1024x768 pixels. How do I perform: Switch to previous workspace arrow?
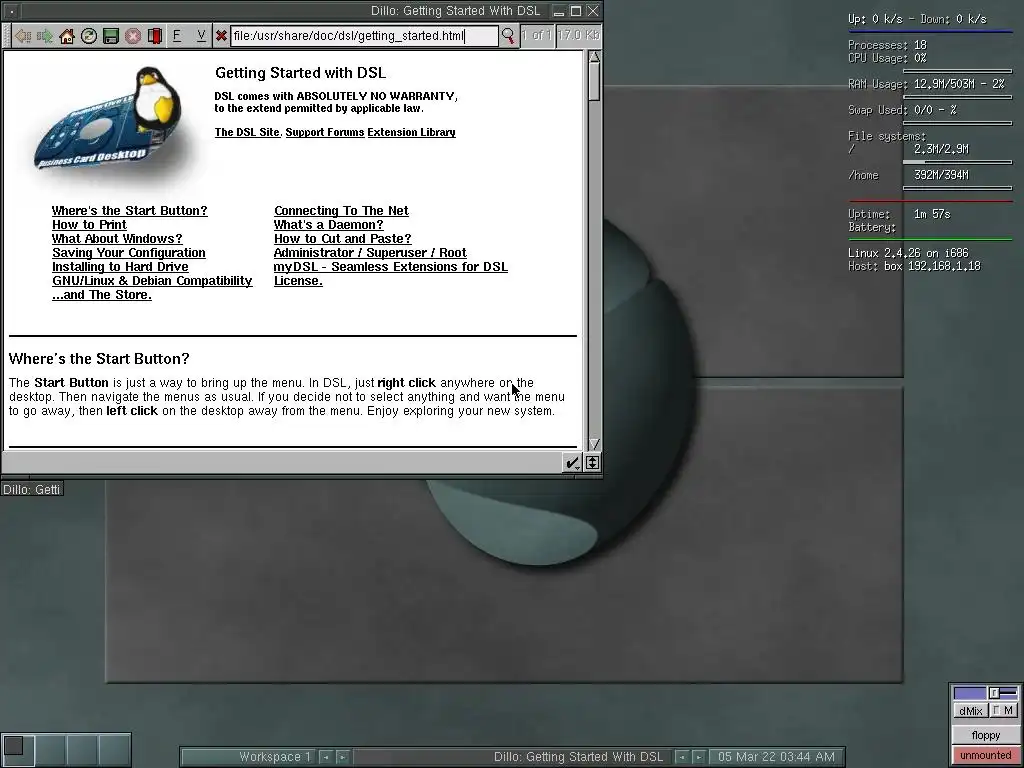[x=325, y=758]
